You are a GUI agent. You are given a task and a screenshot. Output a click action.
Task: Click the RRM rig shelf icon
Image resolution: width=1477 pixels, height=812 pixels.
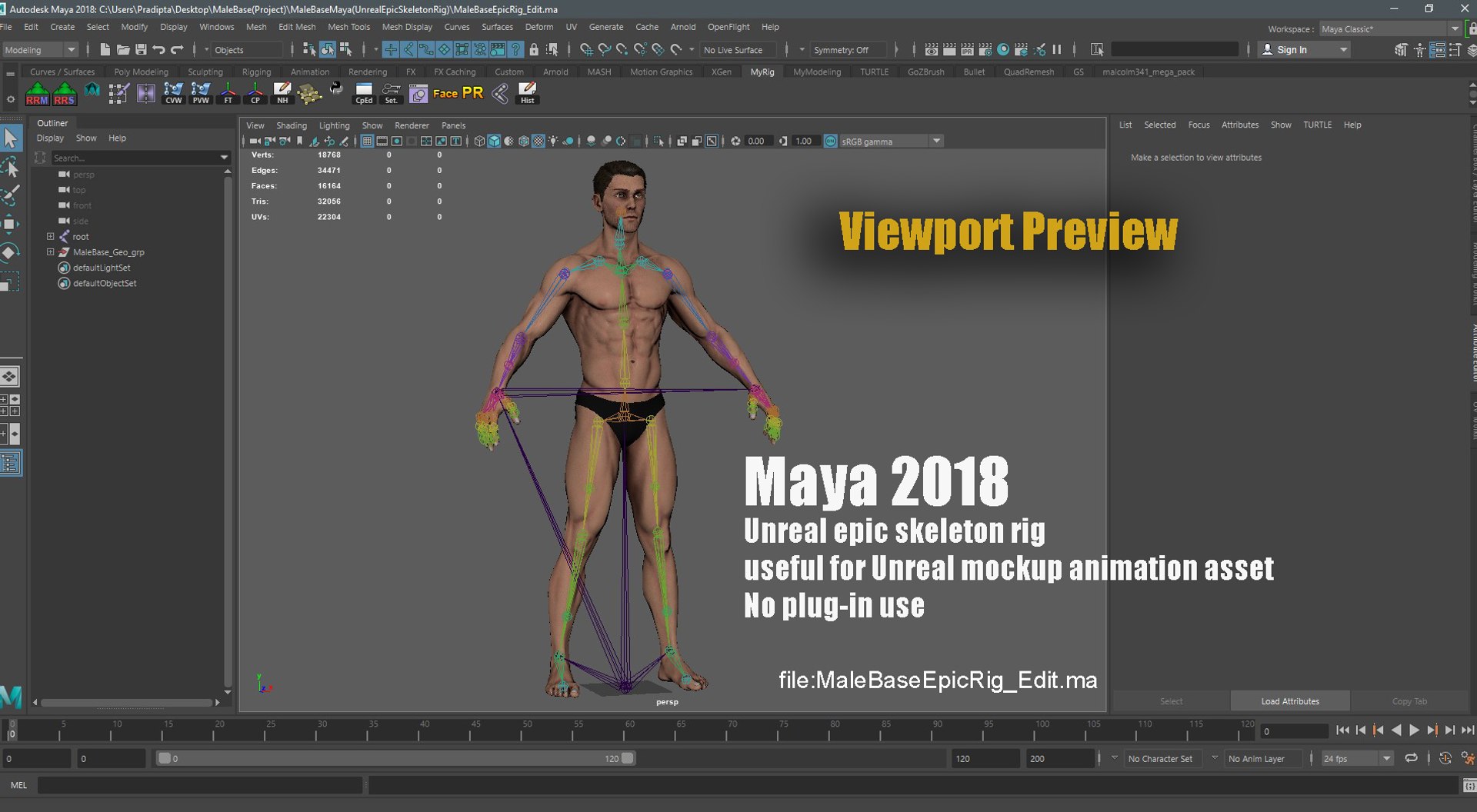37,94
